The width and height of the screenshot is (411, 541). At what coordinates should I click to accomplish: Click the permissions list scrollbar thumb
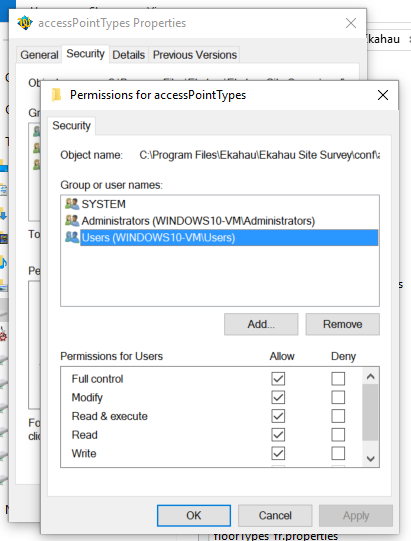(x=370, y=412)
